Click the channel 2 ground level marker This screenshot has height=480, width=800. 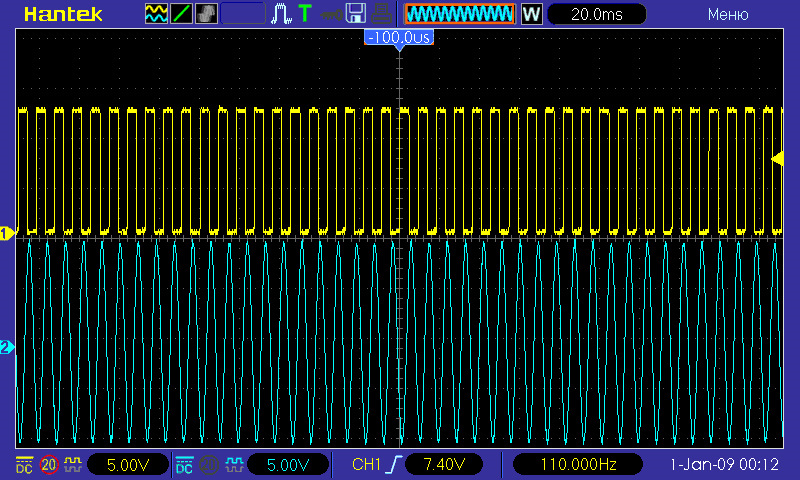point(7,348)
